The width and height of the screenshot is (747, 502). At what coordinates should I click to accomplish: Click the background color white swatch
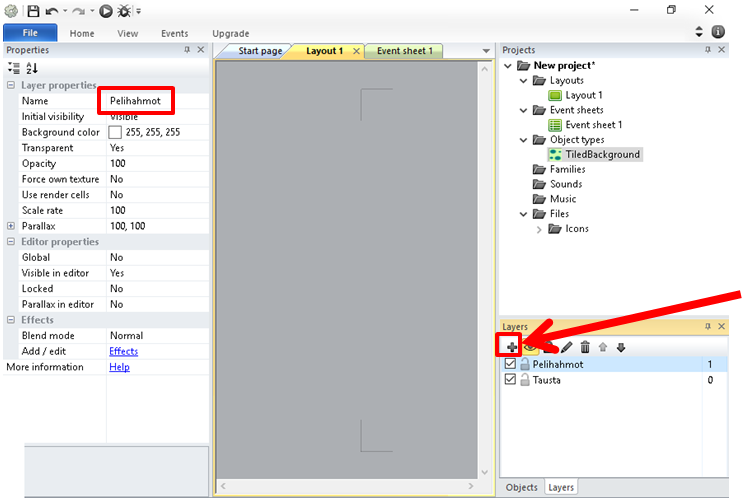pos(115,132)
